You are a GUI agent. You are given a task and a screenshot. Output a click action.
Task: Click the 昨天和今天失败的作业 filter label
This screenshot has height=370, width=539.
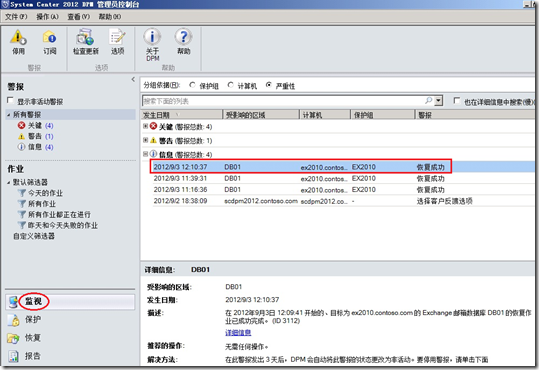(63, 225)
